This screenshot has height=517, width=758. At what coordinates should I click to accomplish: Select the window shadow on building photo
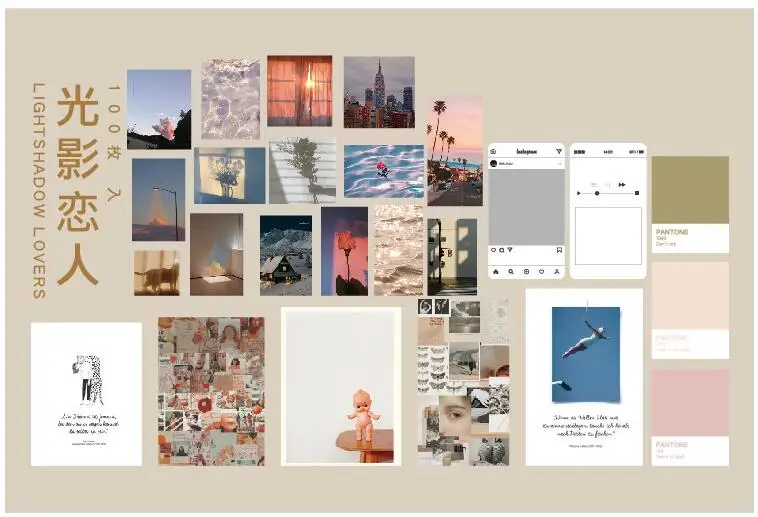[452, 256]
